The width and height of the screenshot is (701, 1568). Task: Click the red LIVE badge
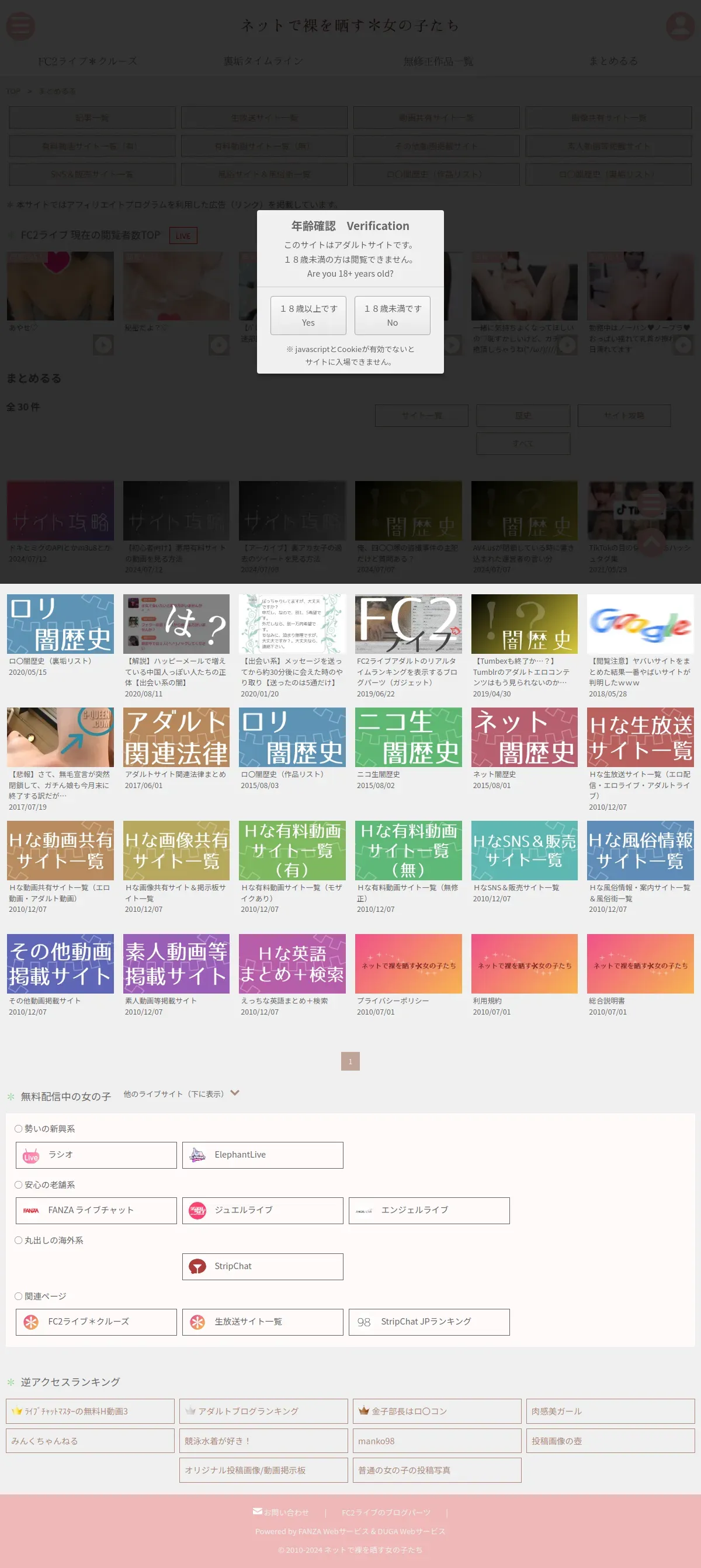pyautogui.click(x=183, y=236)
